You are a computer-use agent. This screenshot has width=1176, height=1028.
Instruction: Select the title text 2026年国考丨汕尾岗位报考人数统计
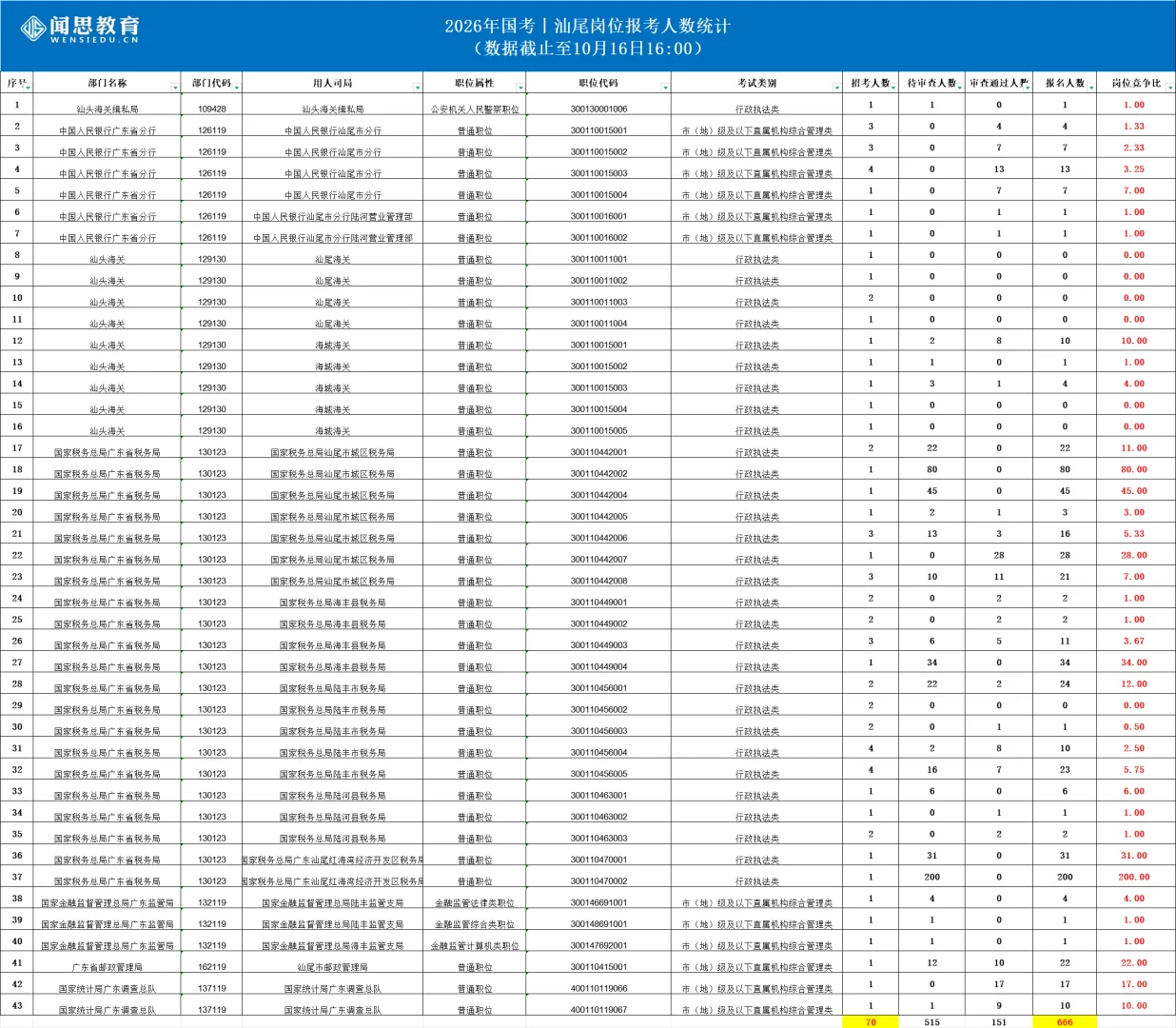[x=587, y=26]
